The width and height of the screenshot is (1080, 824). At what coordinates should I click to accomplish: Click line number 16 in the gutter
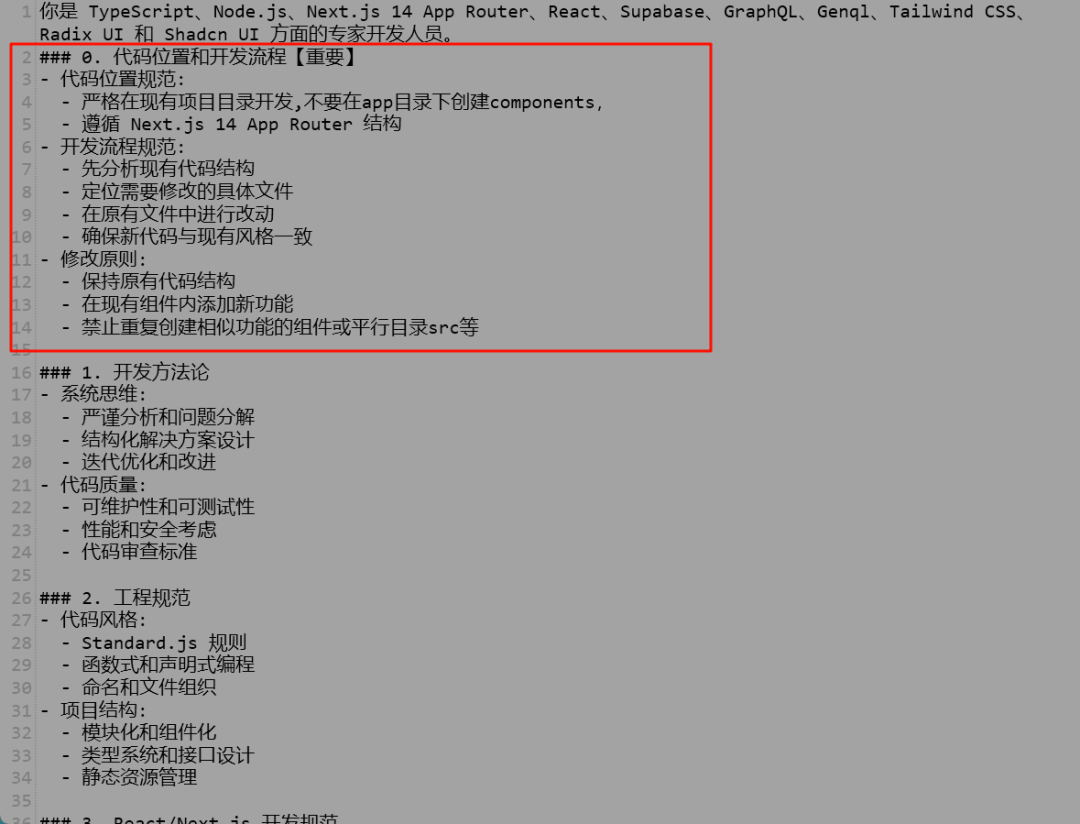(x=21, y=373)
